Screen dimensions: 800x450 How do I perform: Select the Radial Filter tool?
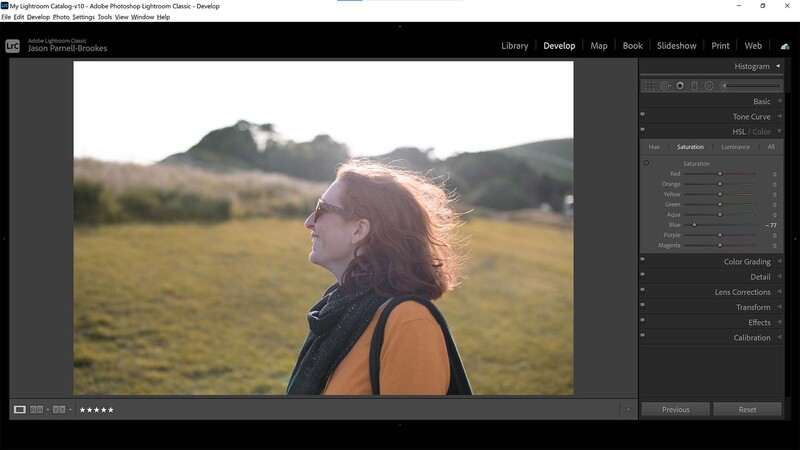pyautogui.click(x=709, y=86)
